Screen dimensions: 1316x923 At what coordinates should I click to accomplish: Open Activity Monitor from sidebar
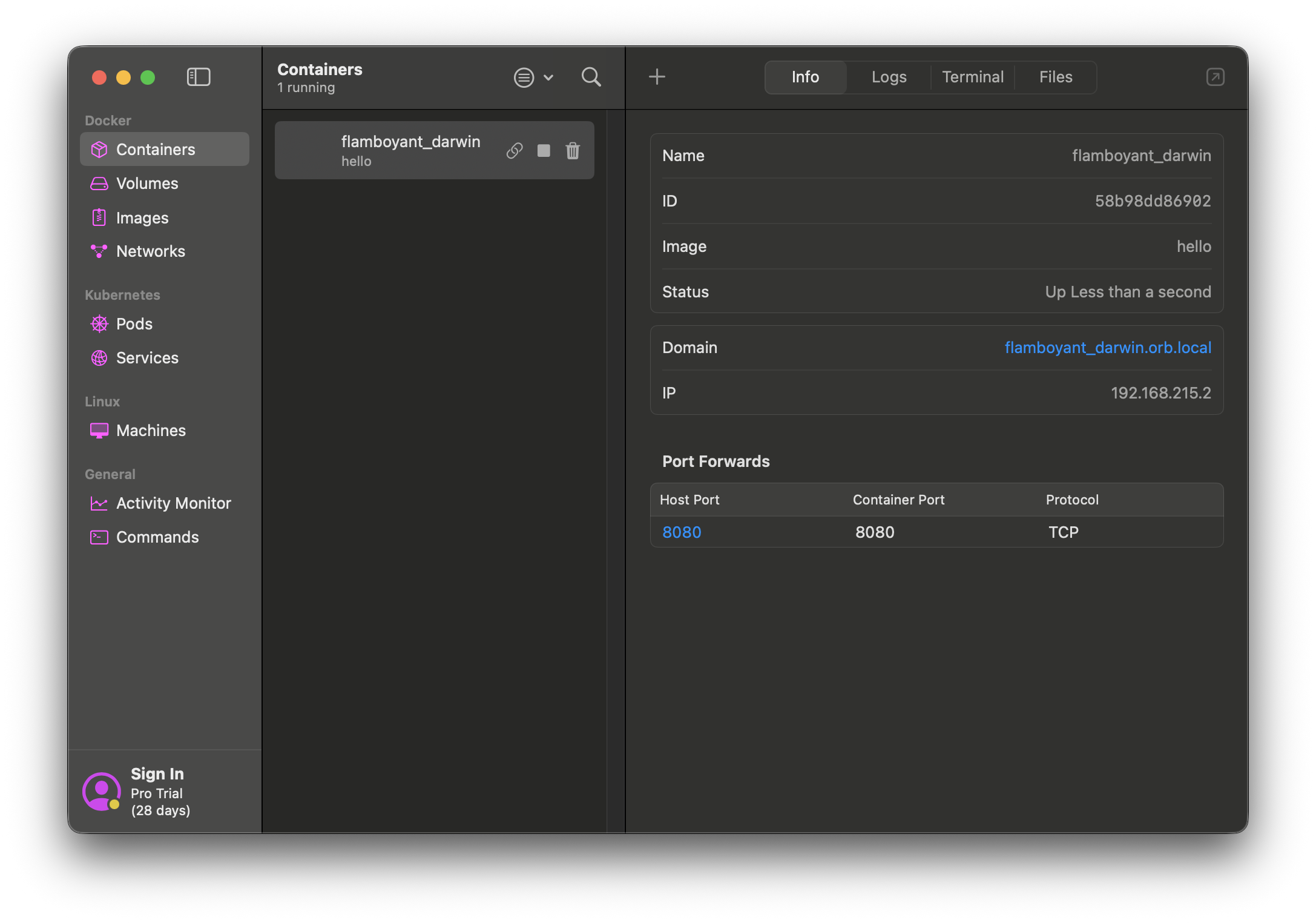click(173, 503)
